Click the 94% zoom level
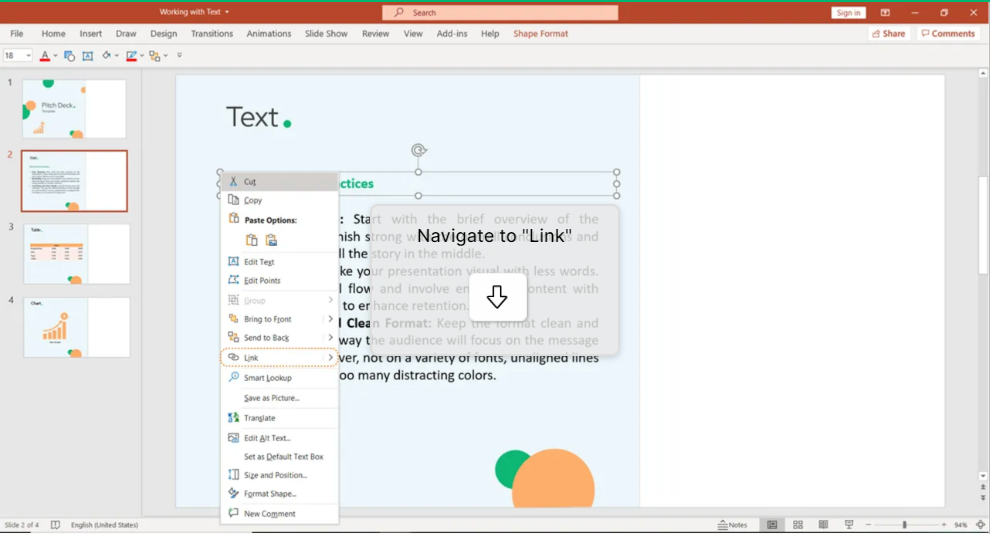The width and height of the screenshot is (990, 534). coord(961,525)
